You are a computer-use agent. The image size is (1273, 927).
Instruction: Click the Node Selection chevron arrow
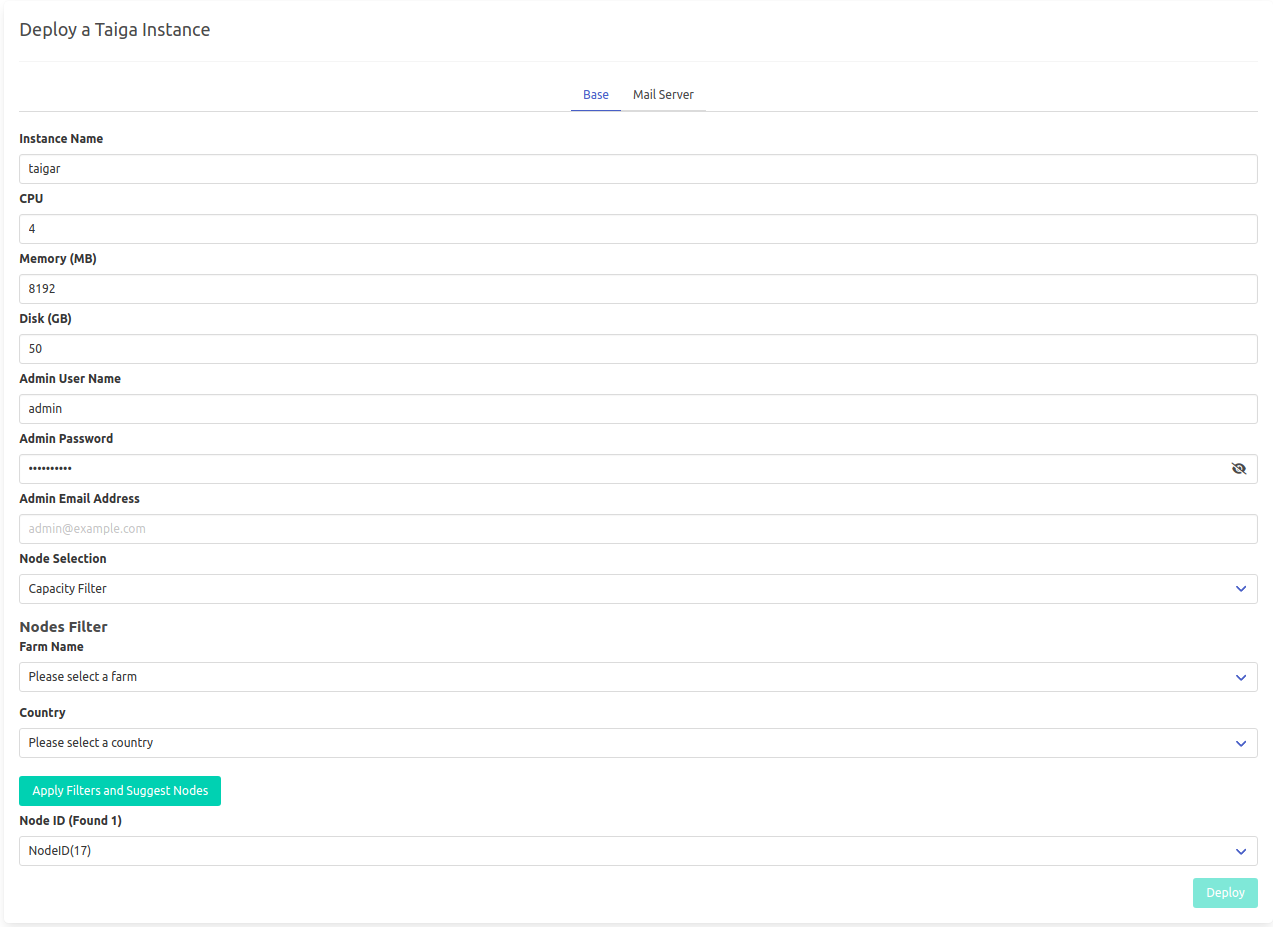tap(1241, 589)
